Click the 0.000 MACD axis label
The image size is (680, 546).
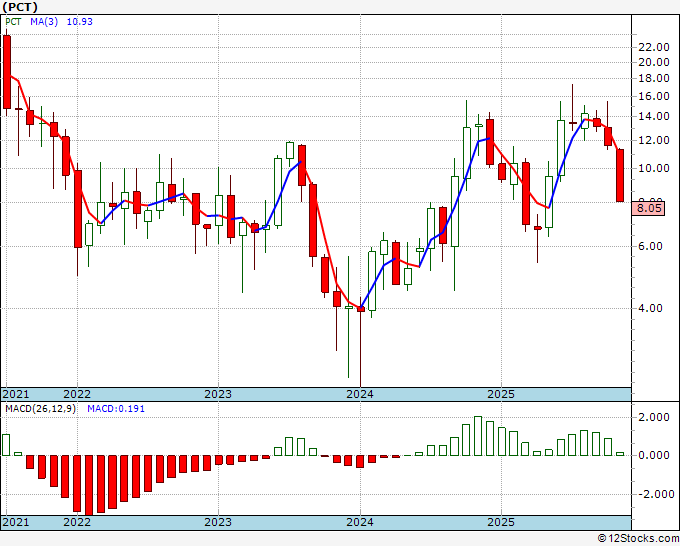(x=654, y=455)
